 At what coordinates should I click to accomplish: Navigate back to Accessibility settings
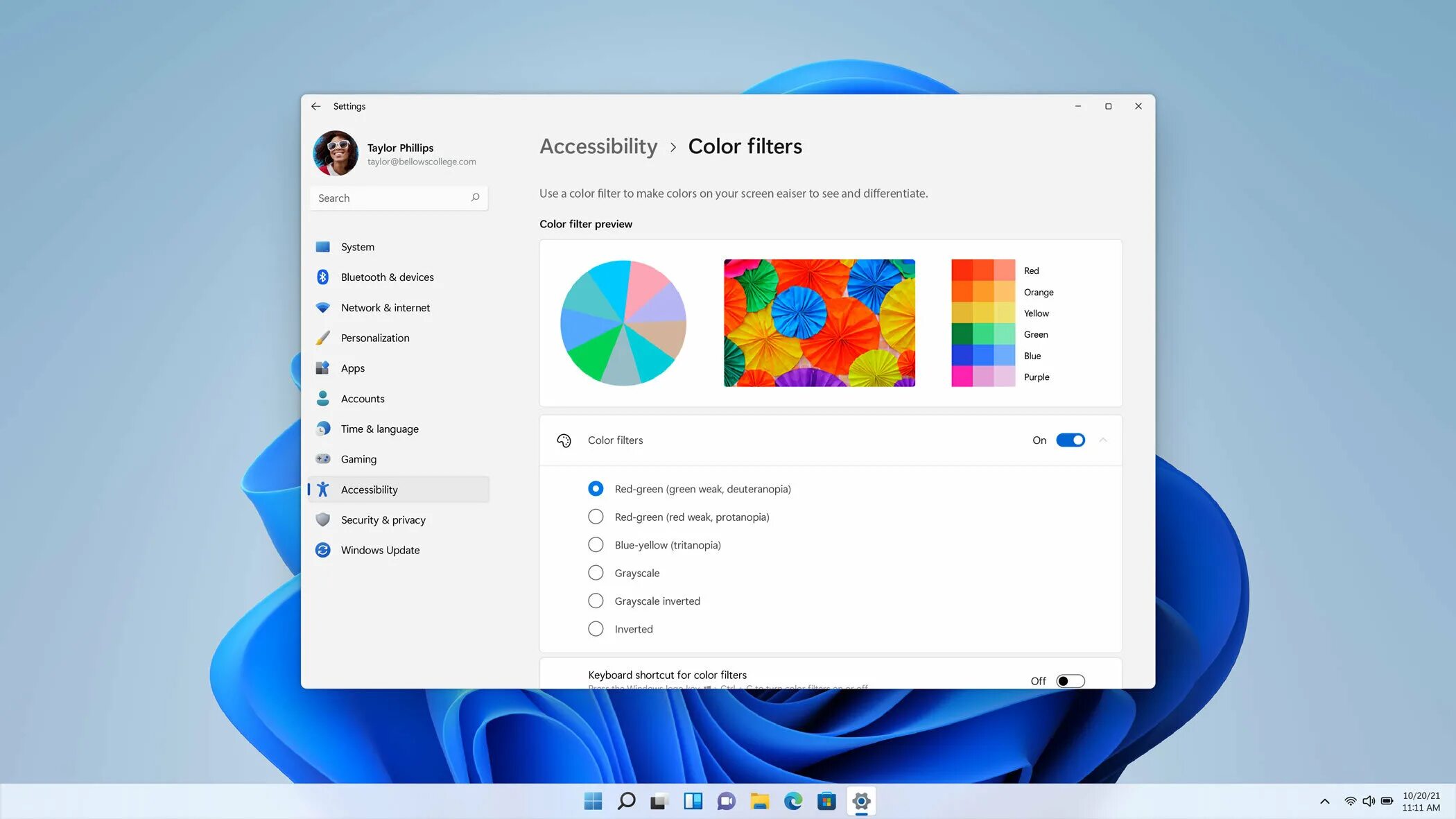[x=597, y=145]
